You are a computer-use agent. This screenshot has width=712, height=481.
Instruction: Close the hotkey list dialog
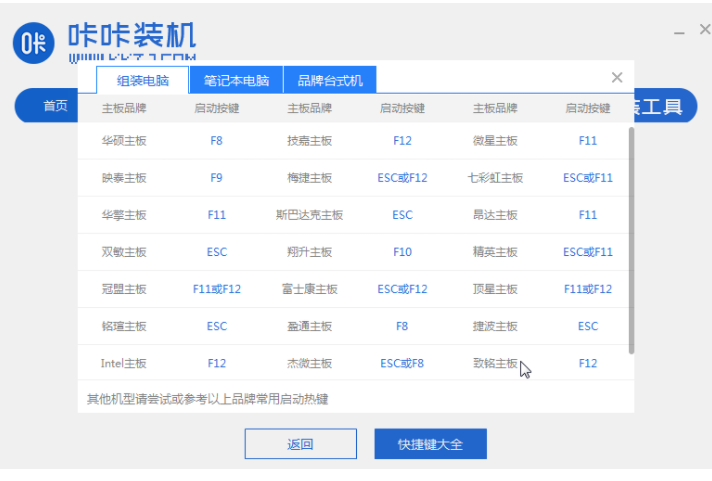[617, 78]
